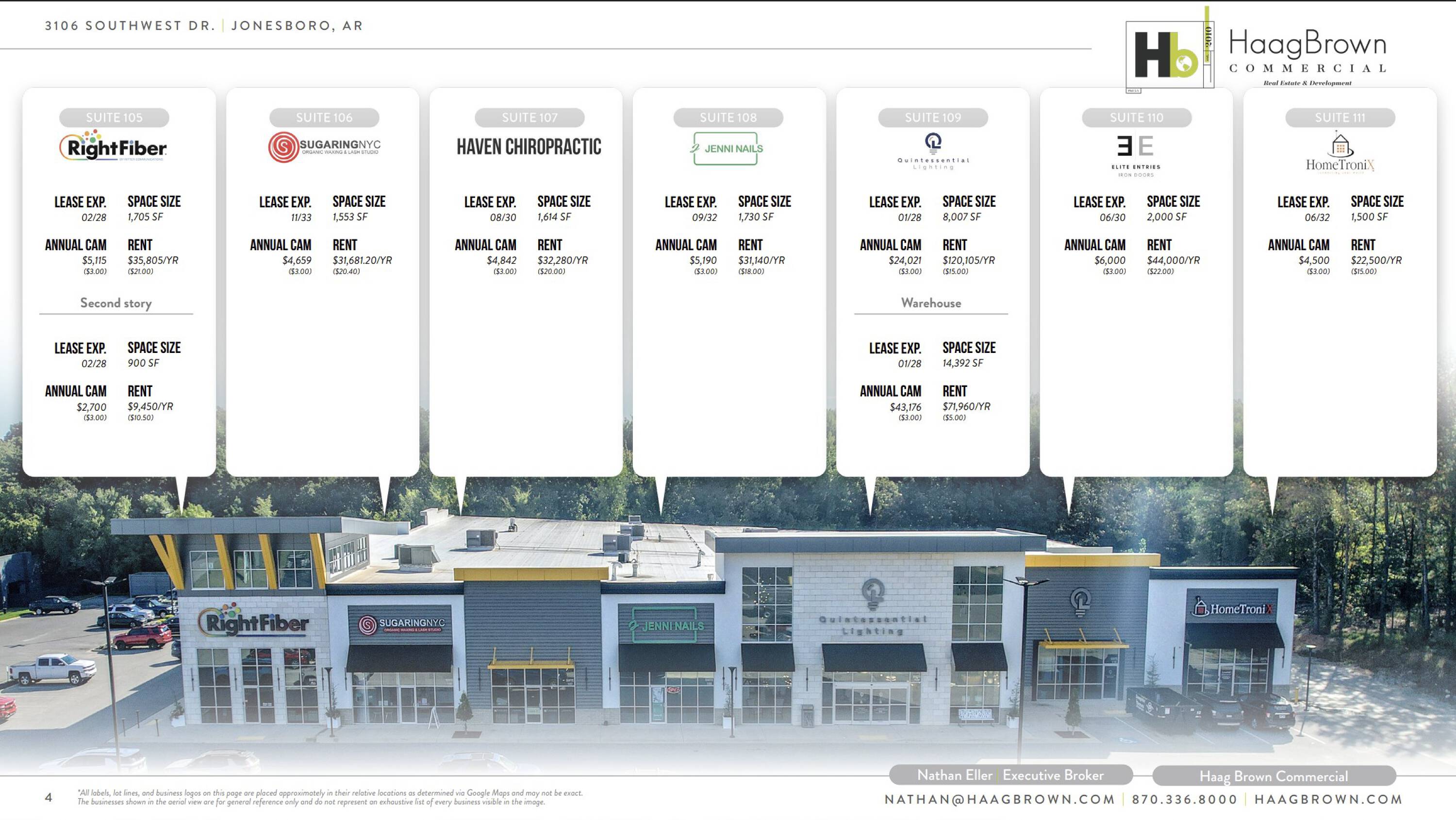Screen dimensions: 1456x820
Task: Select the Suite 108 label pill
Action: pos(728,117)
